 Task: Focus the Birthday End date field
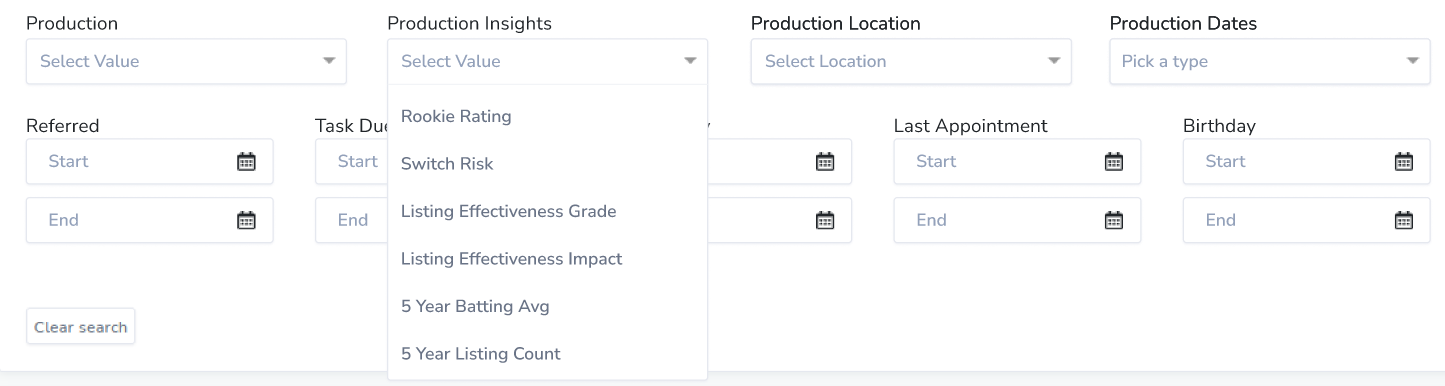pyautogui.click(x=1306, y=220)
